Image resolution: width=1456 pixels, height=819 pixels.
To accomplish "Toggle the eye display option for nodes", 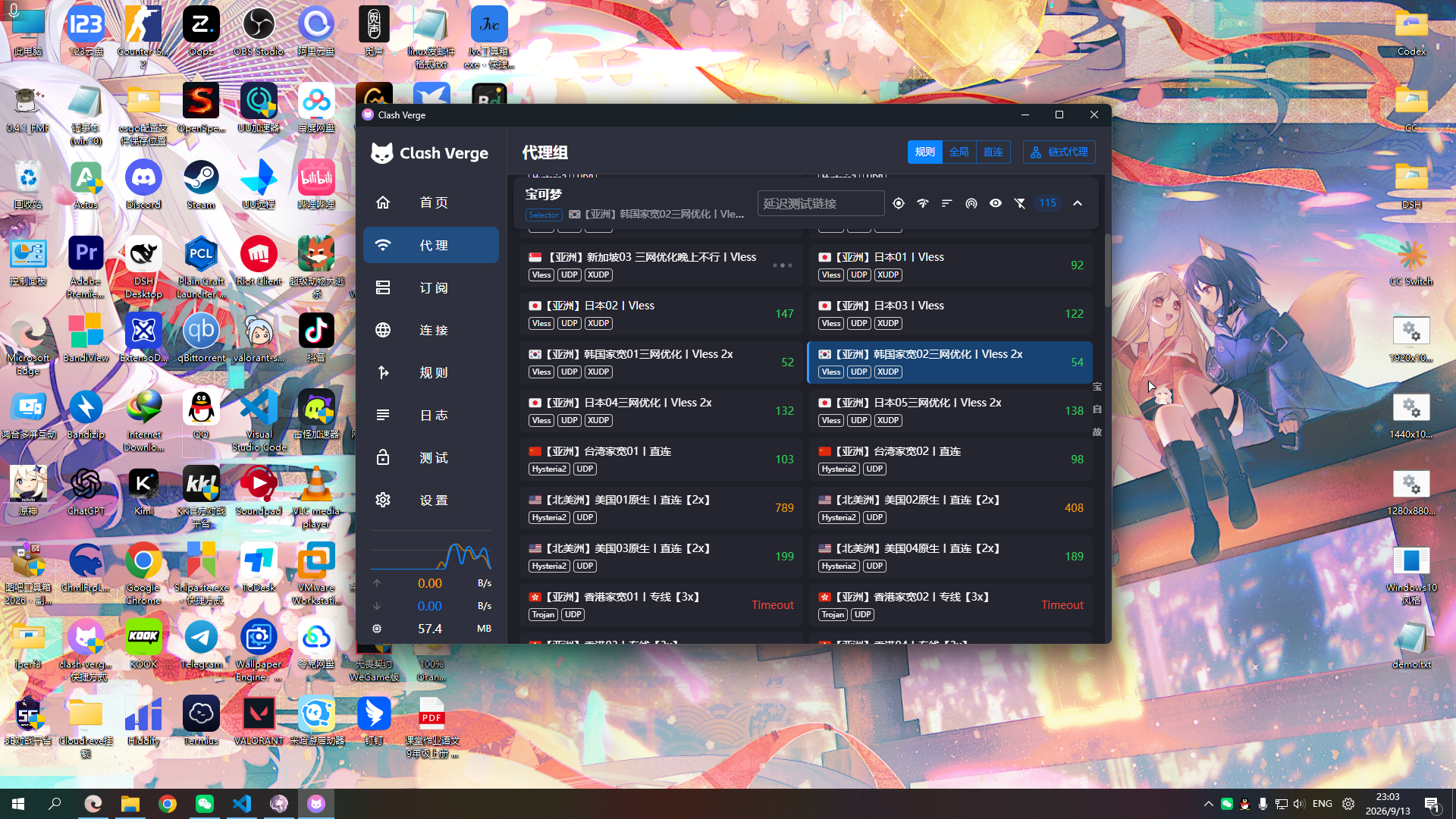I will 996,203.
